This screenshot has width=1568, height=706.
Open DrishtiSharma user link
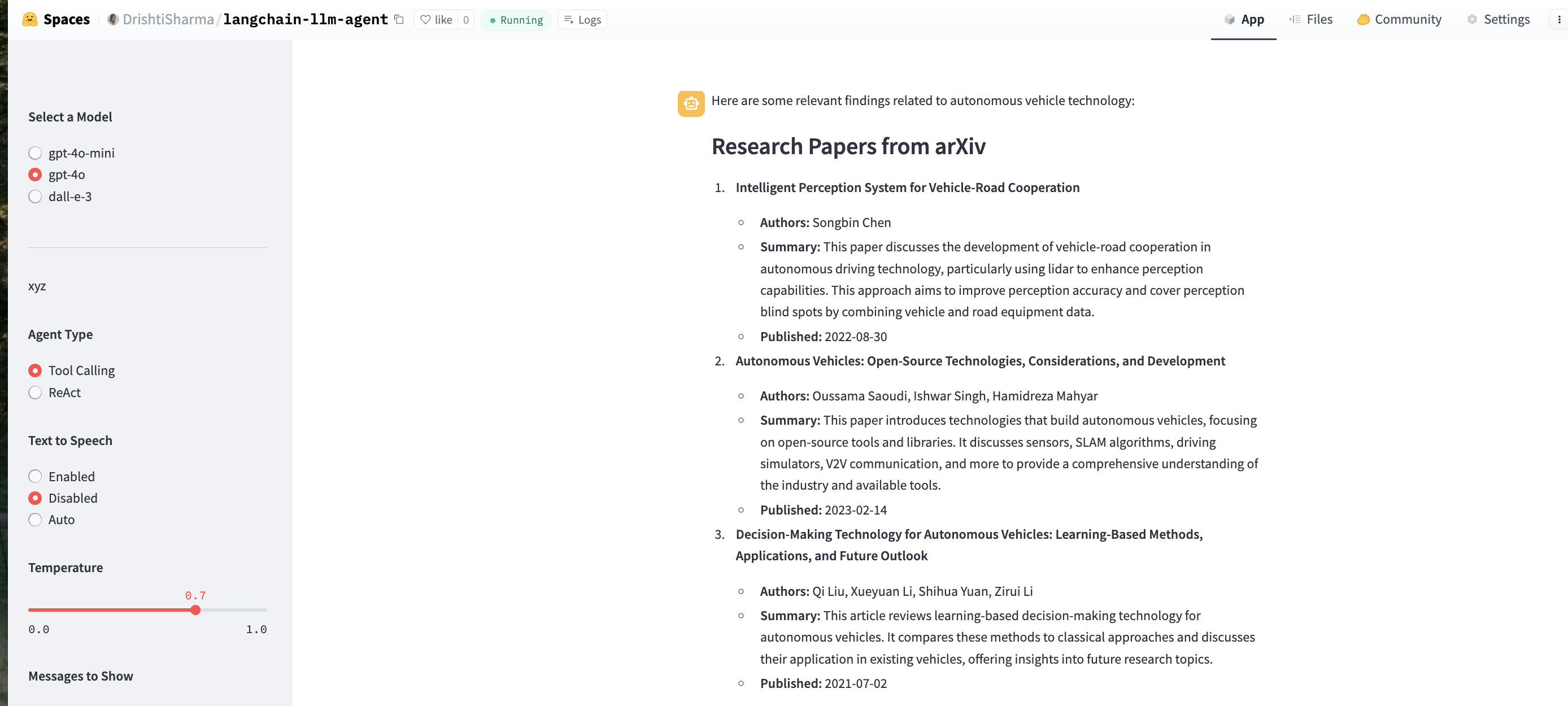(168, 19)
